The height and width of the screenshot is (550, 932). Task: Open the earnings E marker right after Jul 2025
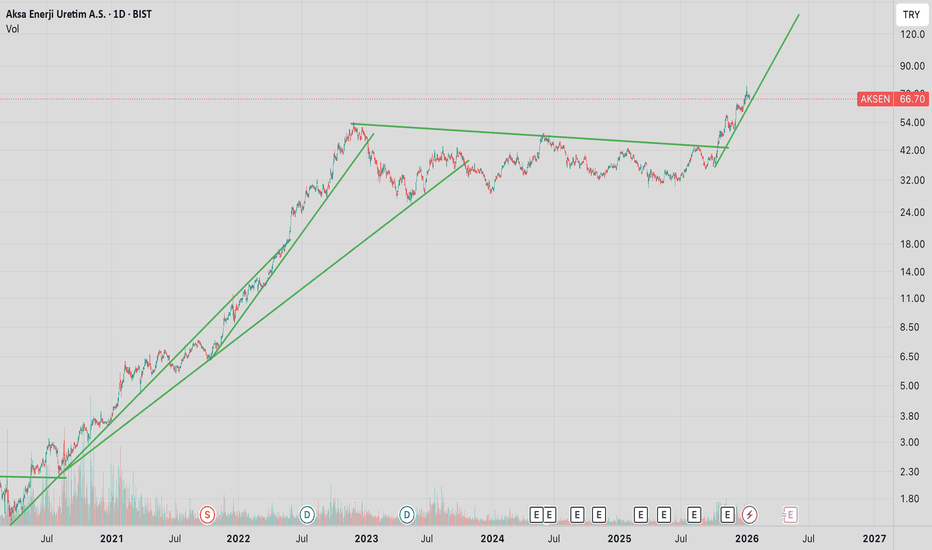click(x=694, y=514)
